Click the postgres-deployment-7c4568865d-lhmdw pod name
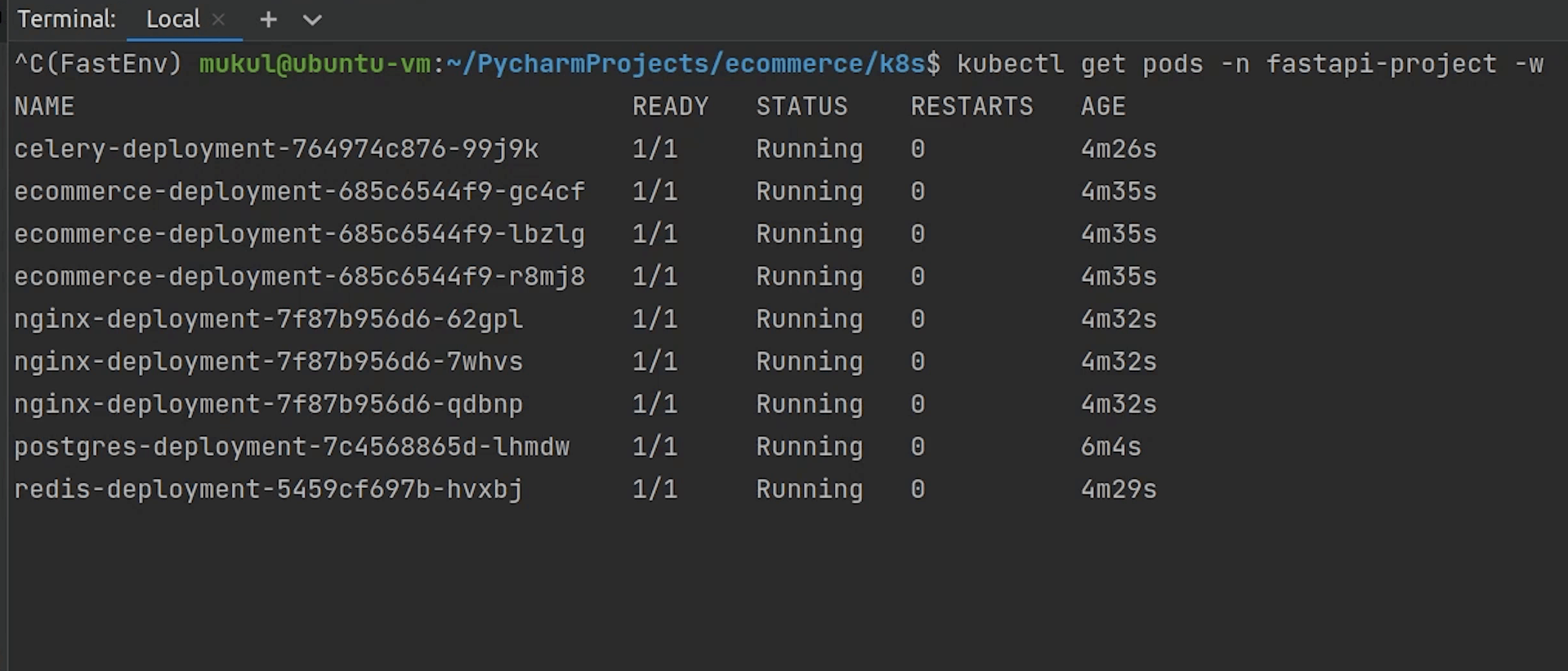This screenshot has width=1568, height=671. (292, 447)
